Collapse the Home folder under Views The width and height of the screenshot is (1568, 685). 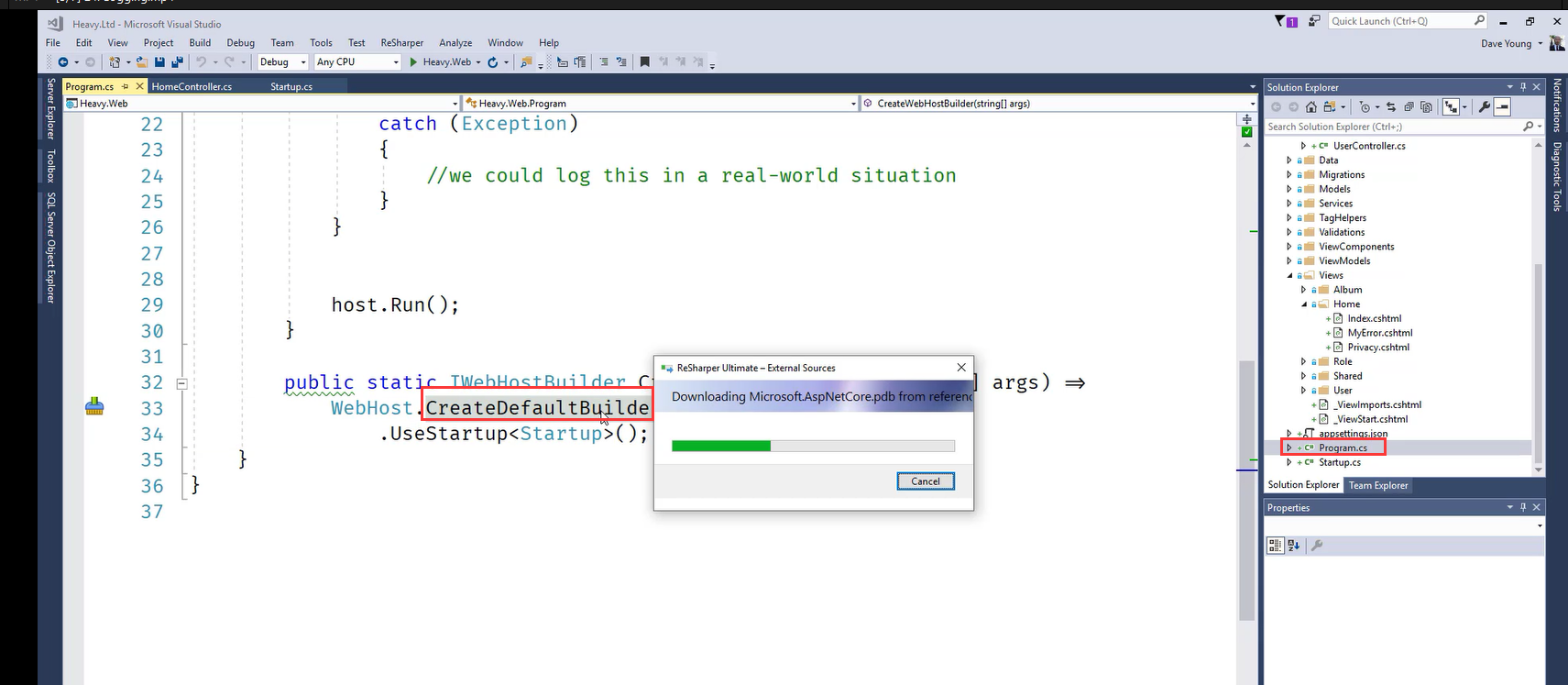(x=1304, y=304)
